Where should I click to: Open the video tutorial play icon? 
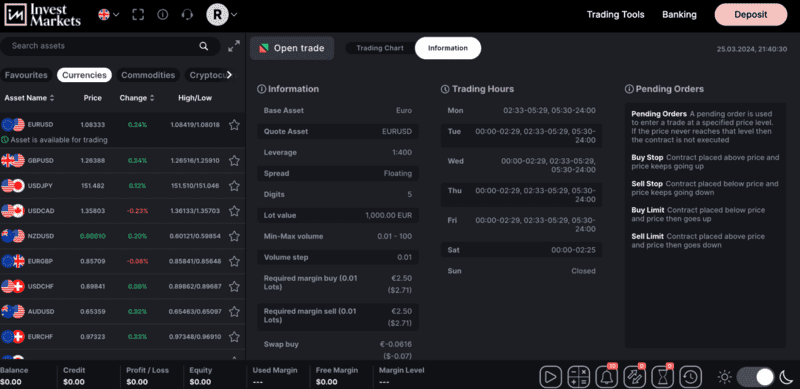point(551,377)
